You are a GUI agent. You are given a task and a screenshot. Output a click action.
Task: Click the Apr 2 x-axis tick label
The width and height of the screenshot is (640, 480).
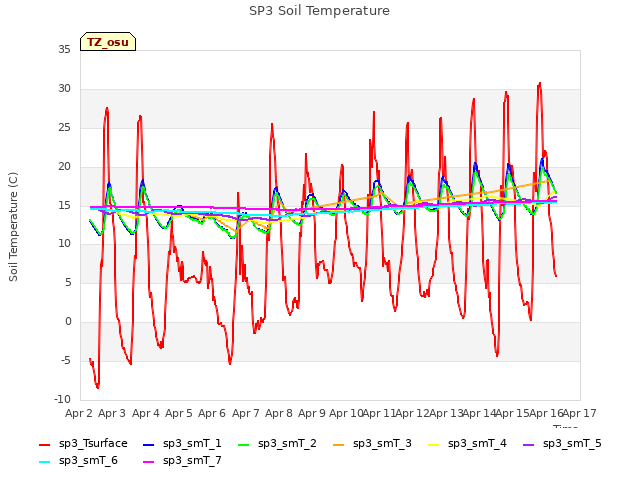click(x=79, y=413)
